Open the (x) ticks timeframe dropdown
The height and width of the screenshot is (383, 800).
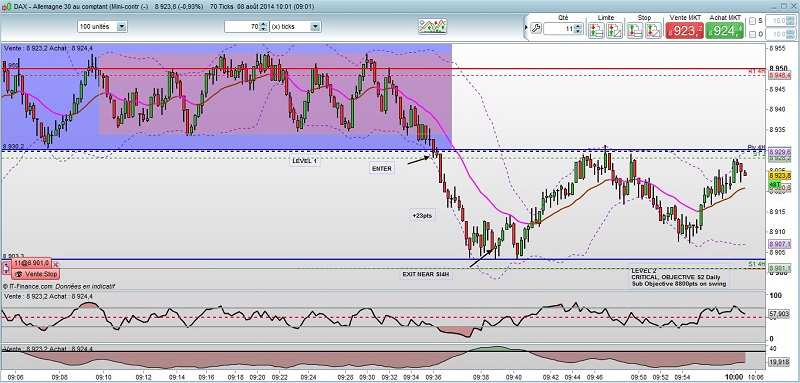click(295, 27)
